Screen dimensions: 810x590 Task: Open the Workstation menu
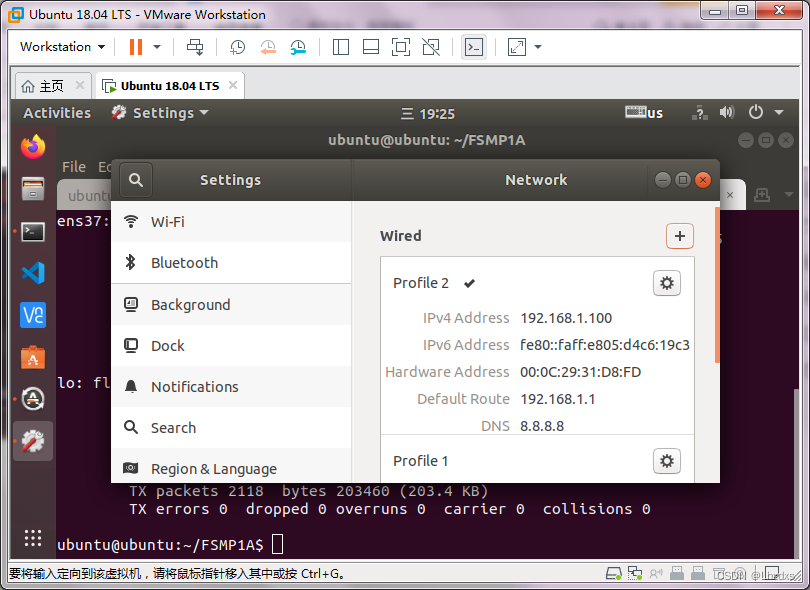point(63,47)
